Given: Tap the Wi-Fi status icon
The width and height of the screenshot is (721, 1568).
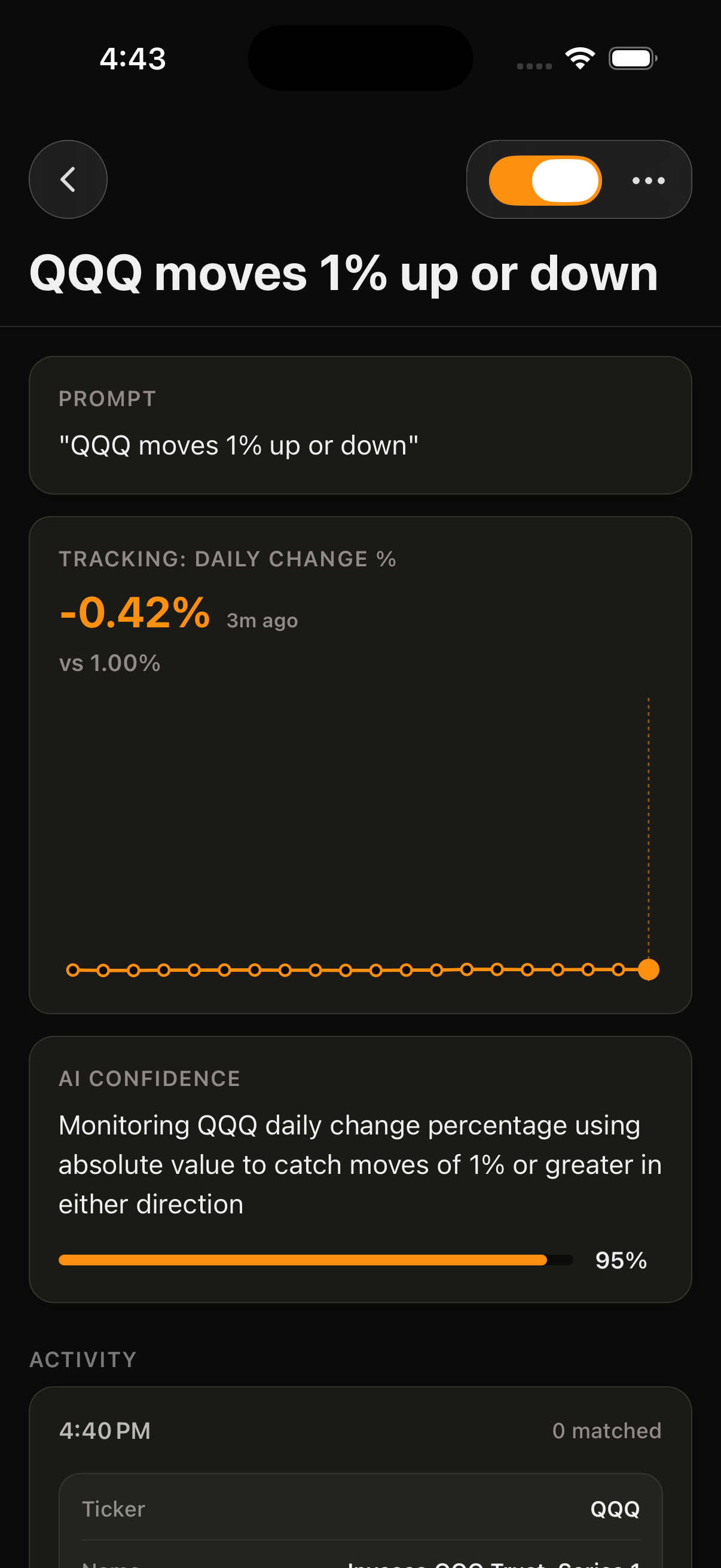Looking at the screenshot, I should tap(579, 57).
